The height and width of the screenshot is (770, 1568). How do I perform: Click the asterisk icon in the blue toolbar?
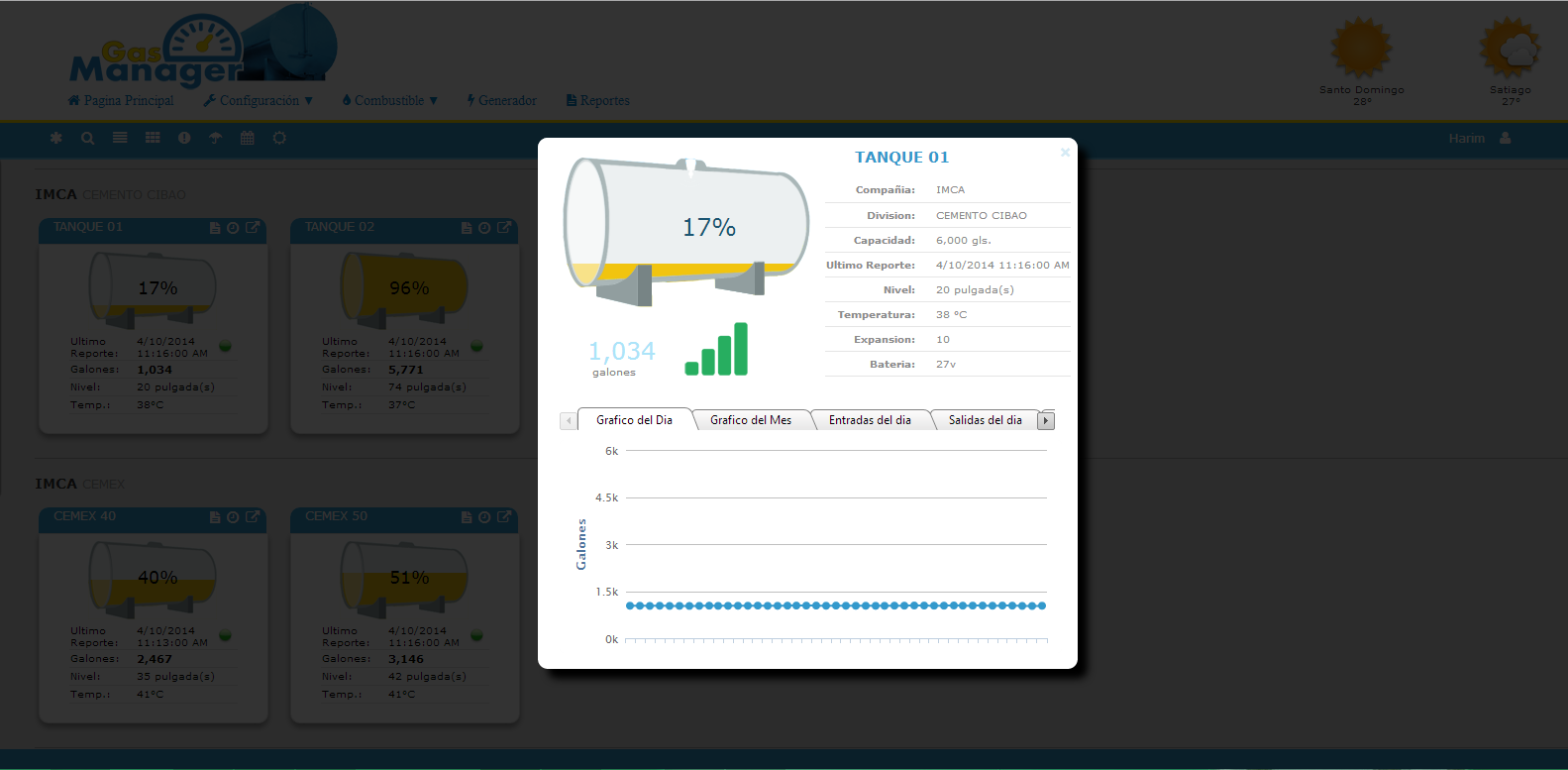pos(56,138)
